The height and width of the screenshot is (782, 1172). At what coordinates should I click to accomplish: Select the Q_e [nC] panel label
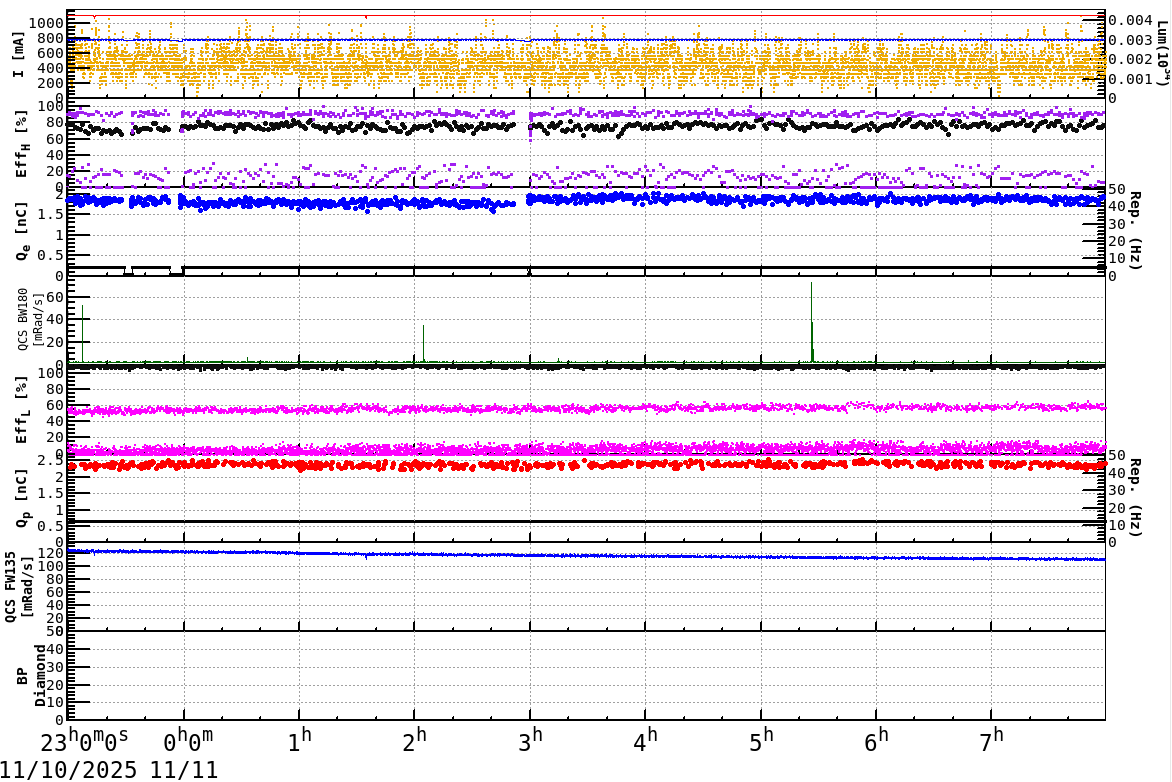pyautogui.click(x=21, y=232)
